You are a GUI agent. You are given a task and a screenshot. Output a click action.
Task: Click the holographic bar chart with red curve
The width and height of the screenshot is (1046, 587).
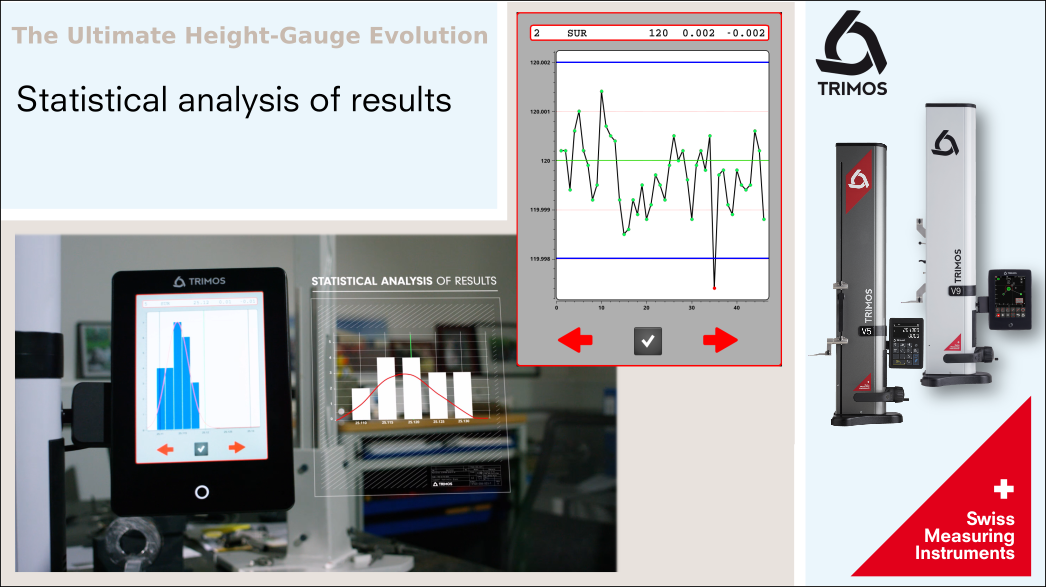pyautogui.click(x=410, y=390)
